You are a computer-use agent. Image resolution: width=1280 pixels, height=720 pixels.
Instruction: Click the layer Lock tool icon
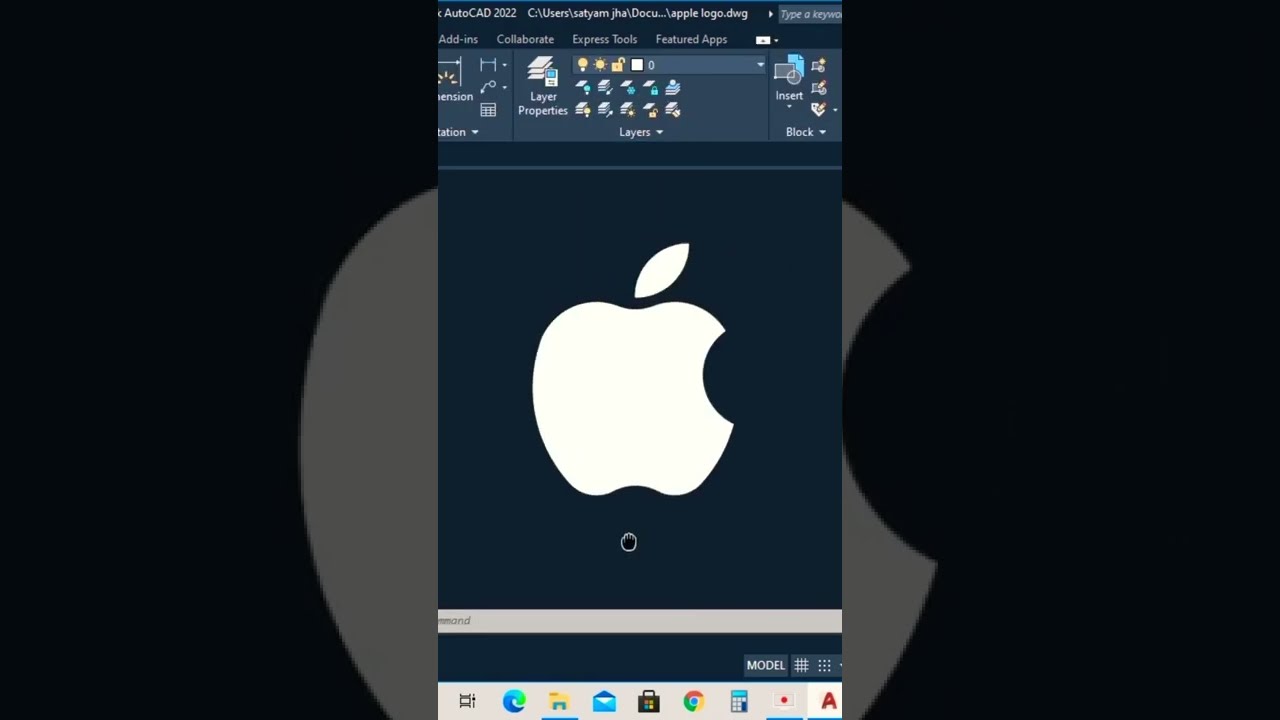[651, 88]
